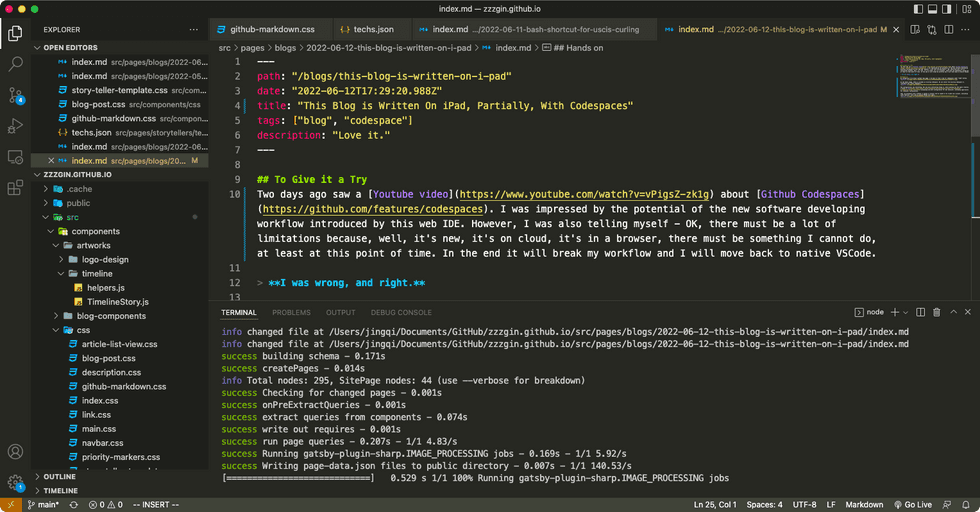Screen dimensions: 980x512
Task: Toggle bottom panel visibility
Action: click(932, 9)
